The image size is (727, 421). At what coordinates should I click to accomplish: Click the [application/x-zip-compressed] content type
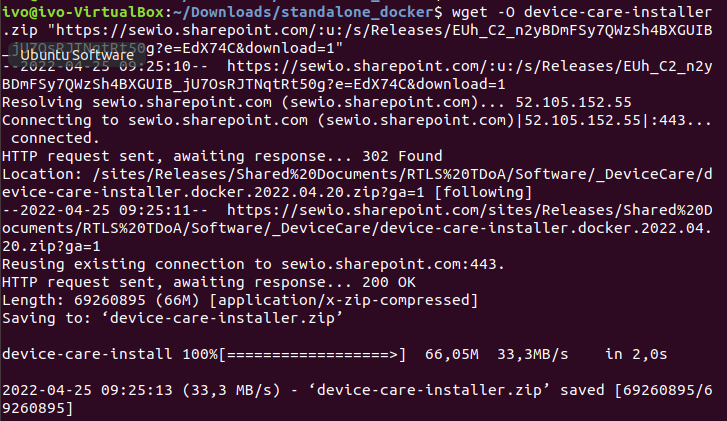(x=344, y=300)
